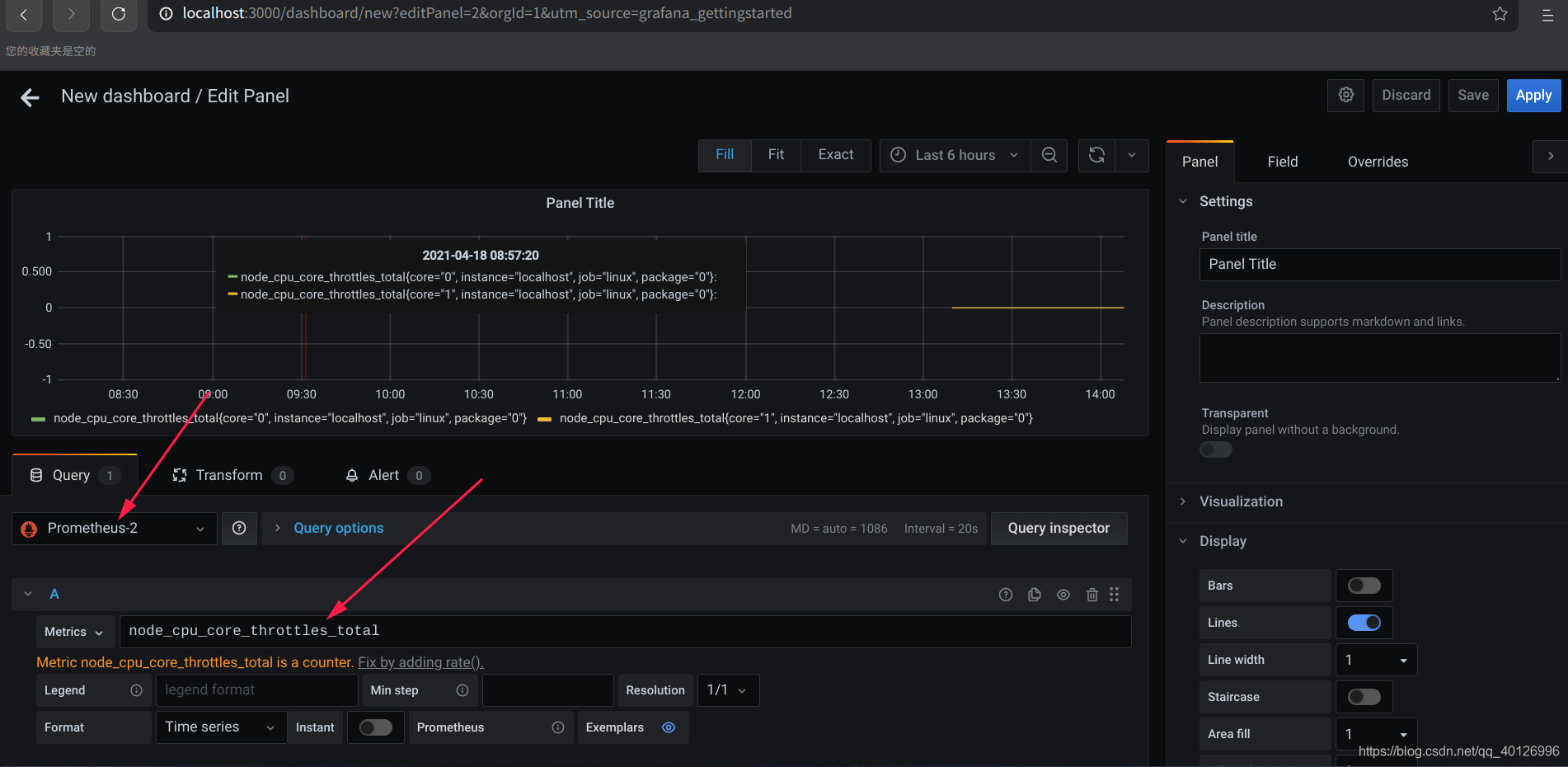1568x767 pixels.
Task: Turn on the Bars switch
Action: [x=1364, y=586]
